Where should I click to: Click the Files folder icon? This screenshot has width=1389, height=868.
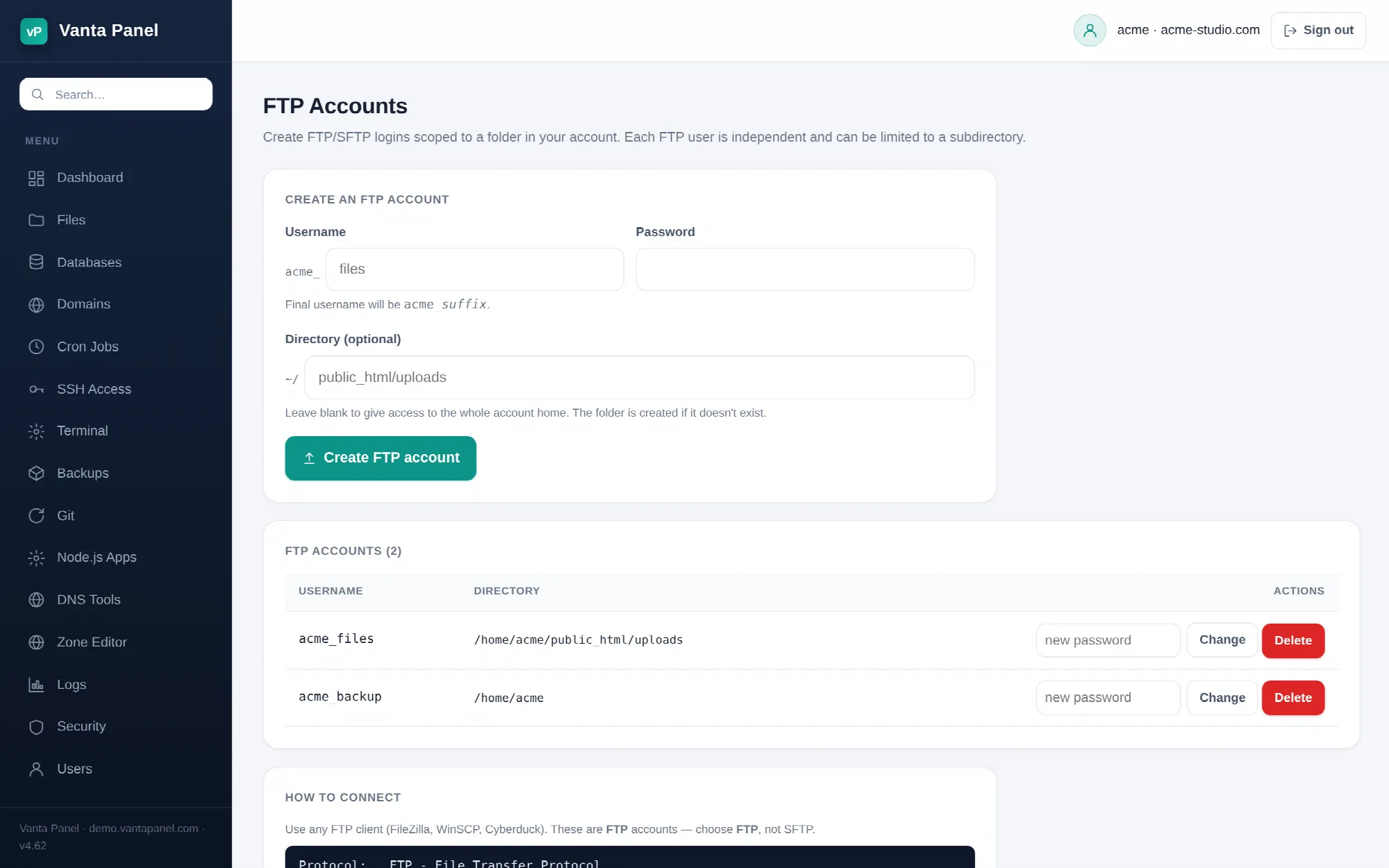(x=36, y=220)
